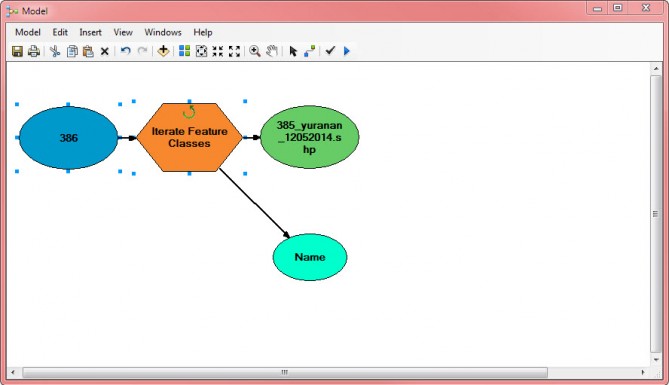Validate the entire model with checkmark
Screen dimensions: 669x385
pyautogui.click(x=330, y=51)
